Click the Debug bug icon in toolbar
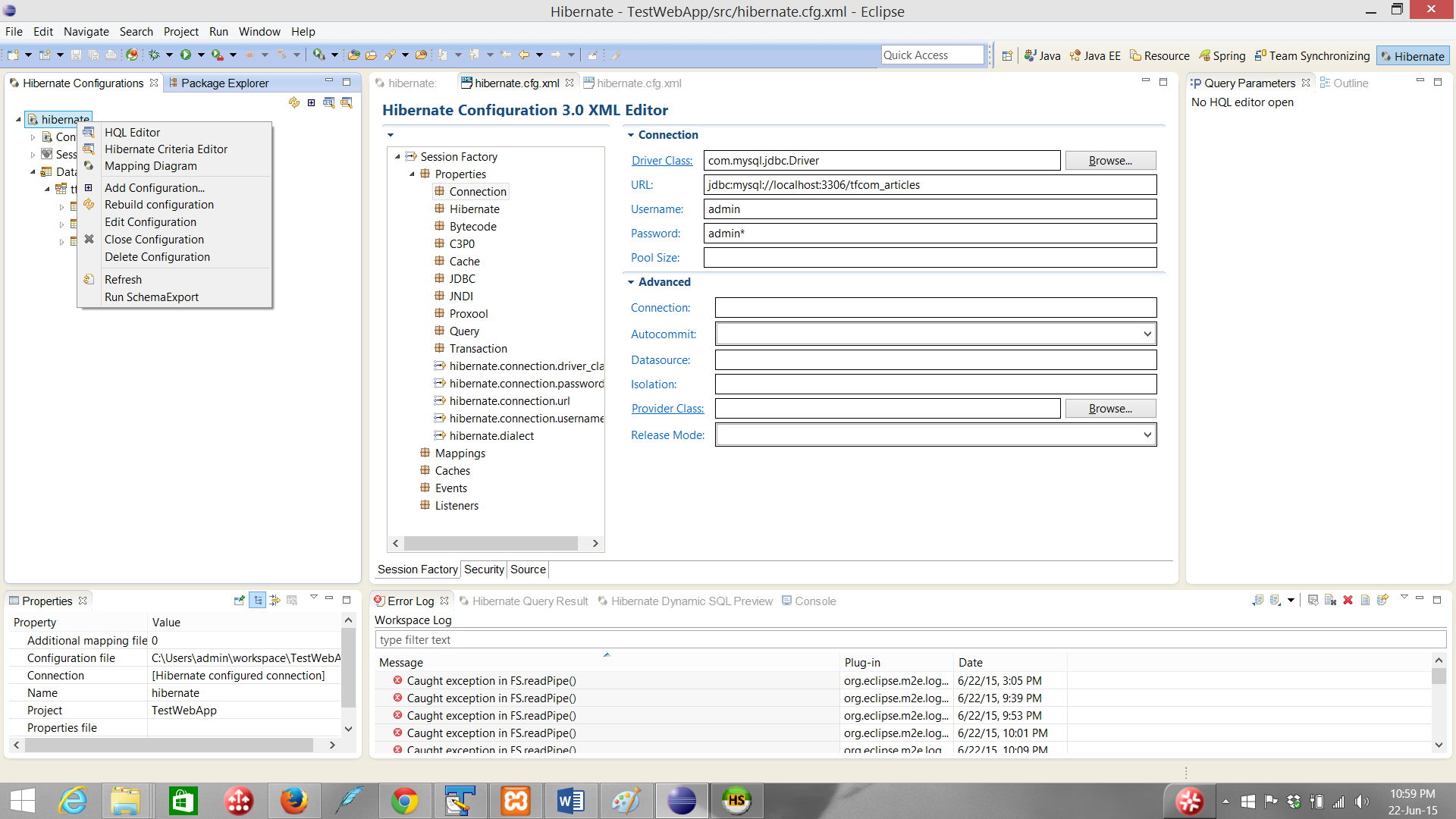 pyautogui.click(x=154, y=55)
